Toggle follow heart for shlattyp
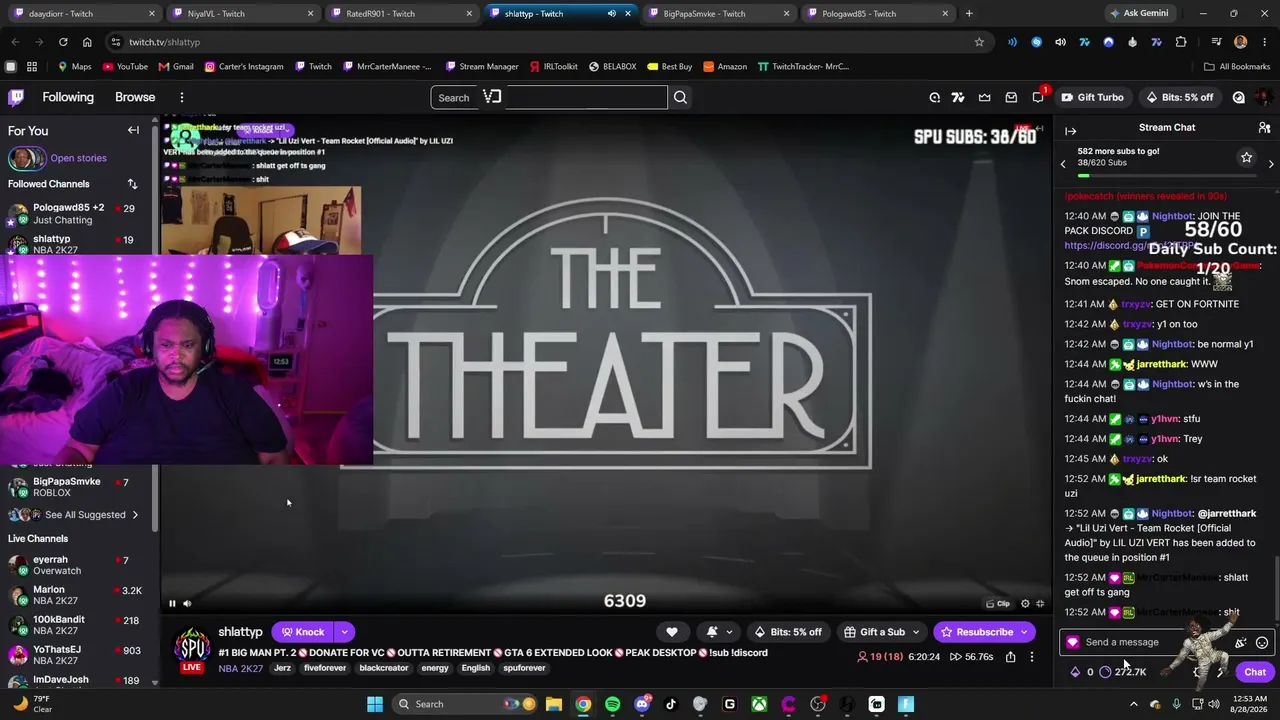 click(x=672, y=632)
